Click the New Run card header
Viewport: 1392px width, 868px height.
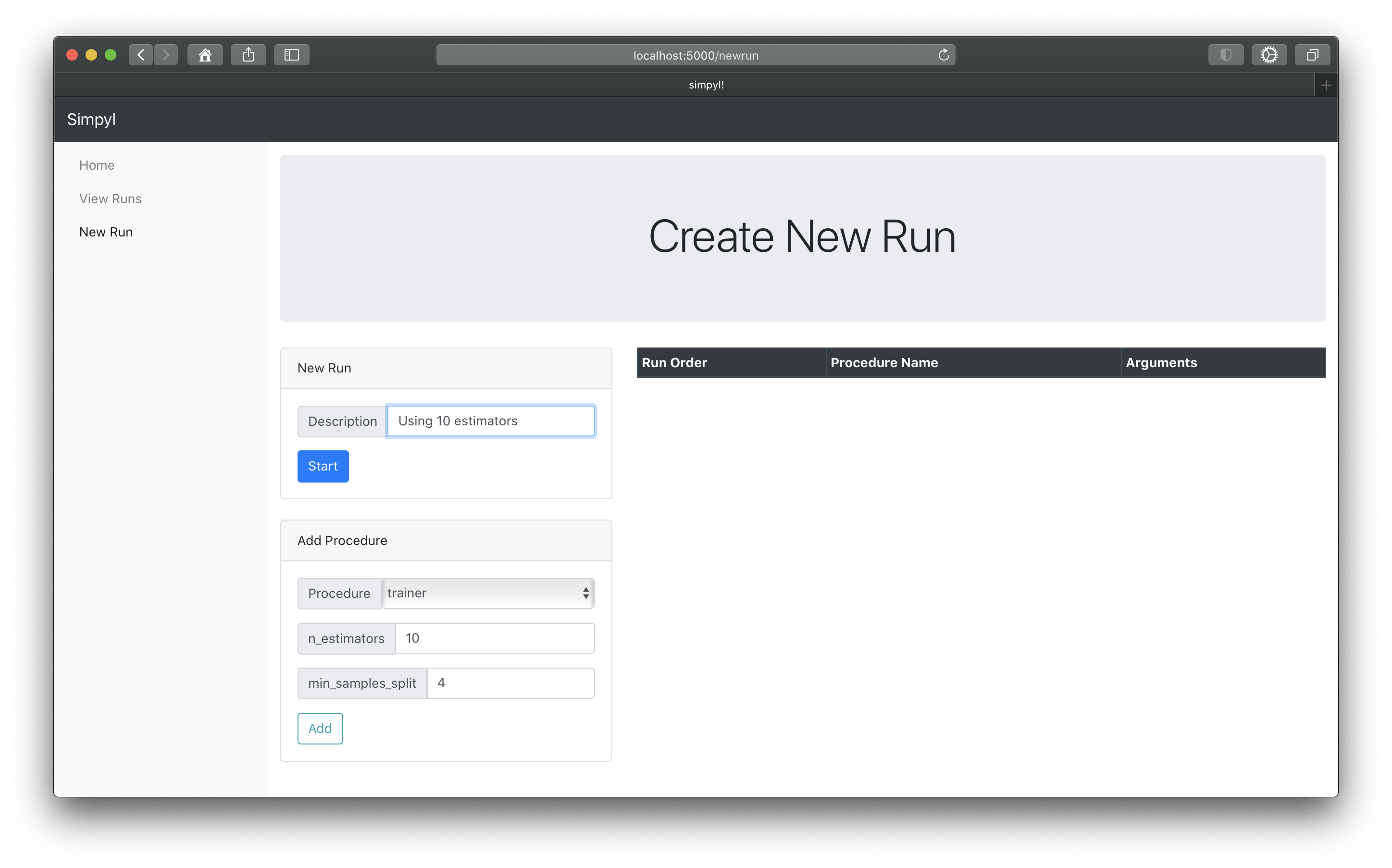point(446,369)
